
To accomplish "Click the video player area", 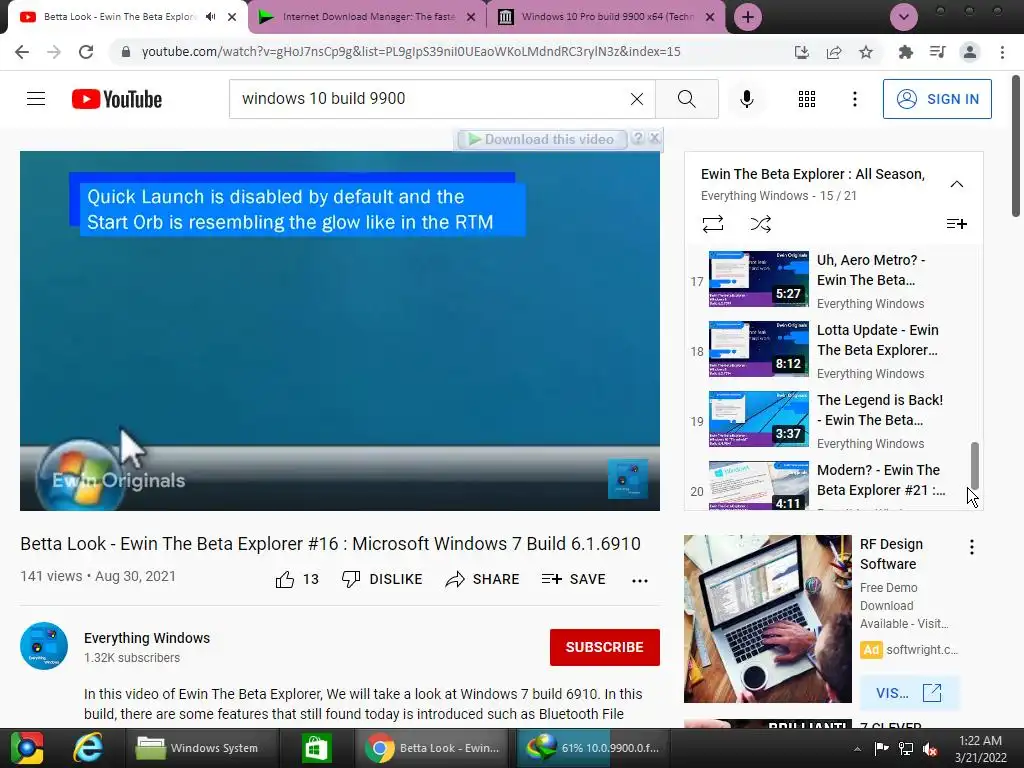I will tap(340, 330).
